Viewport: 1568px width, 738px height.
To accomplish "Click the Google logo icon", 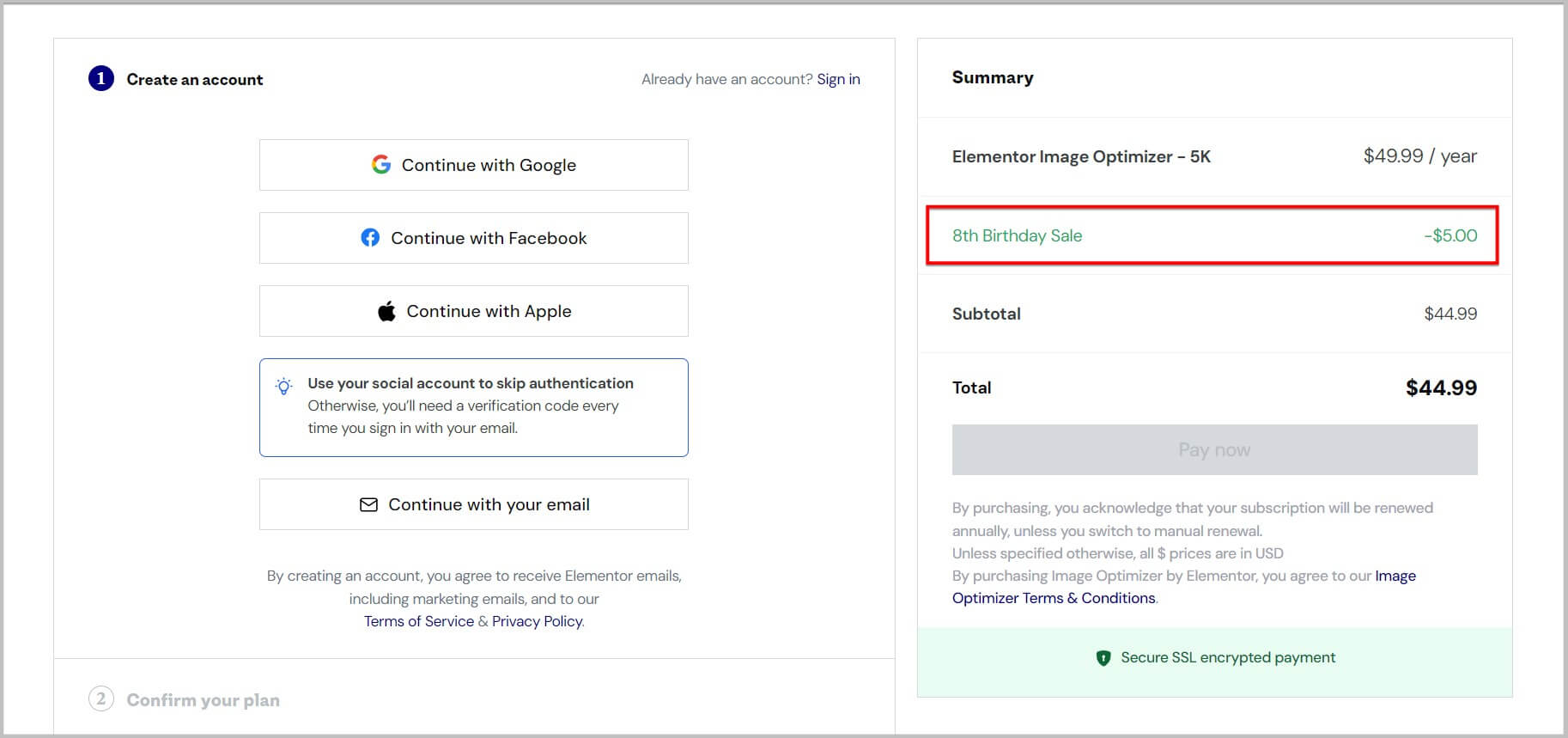I will click(381, 164).
